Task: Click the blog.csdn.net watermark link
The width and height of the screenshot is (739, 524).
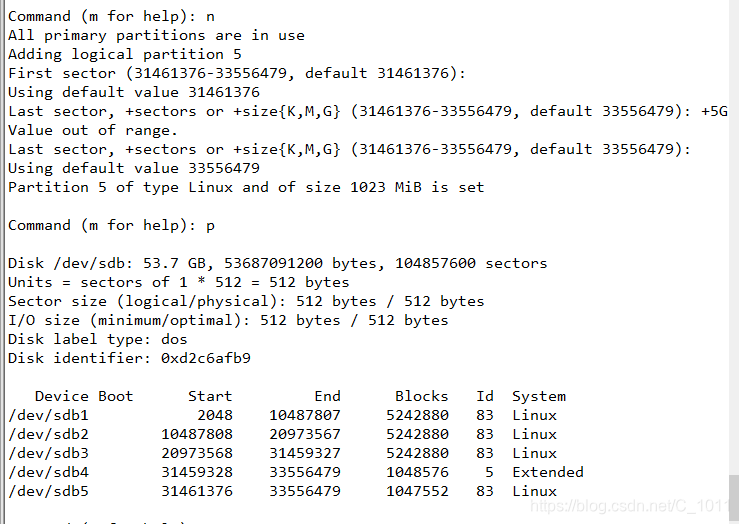Action: 631,506
